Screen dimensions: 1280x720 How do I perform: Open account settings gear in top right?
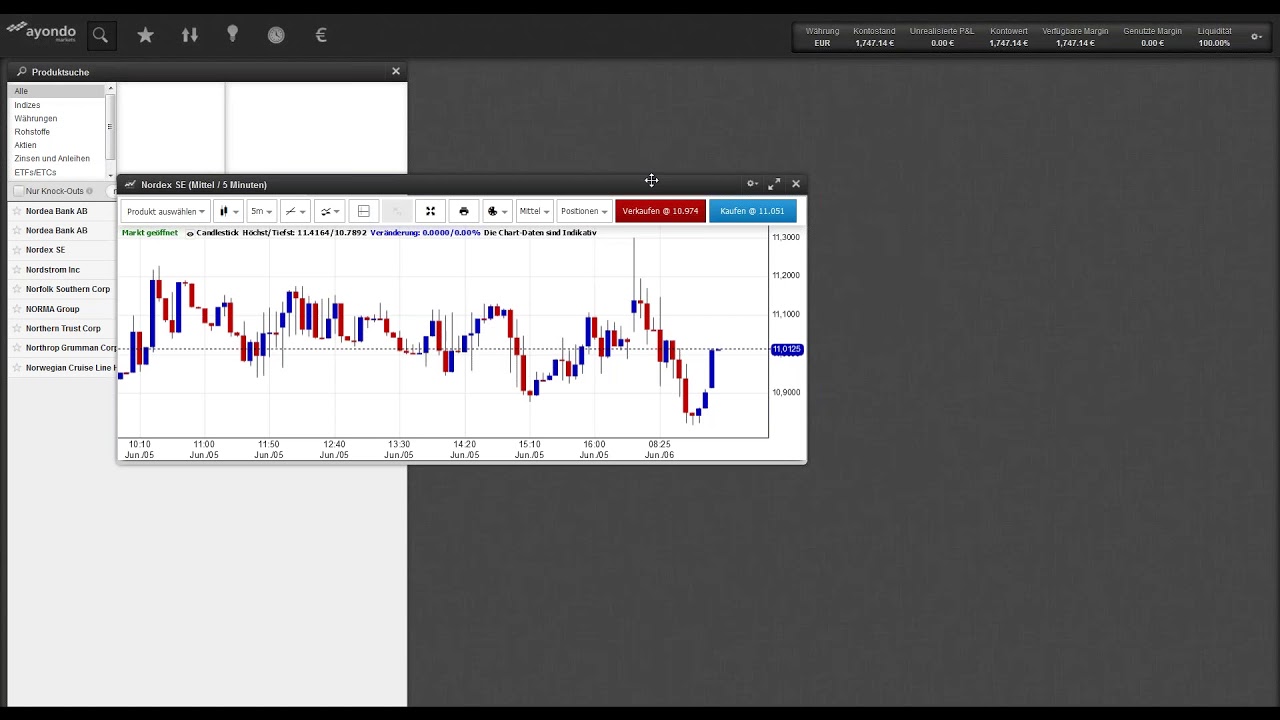pos(1257,37)
